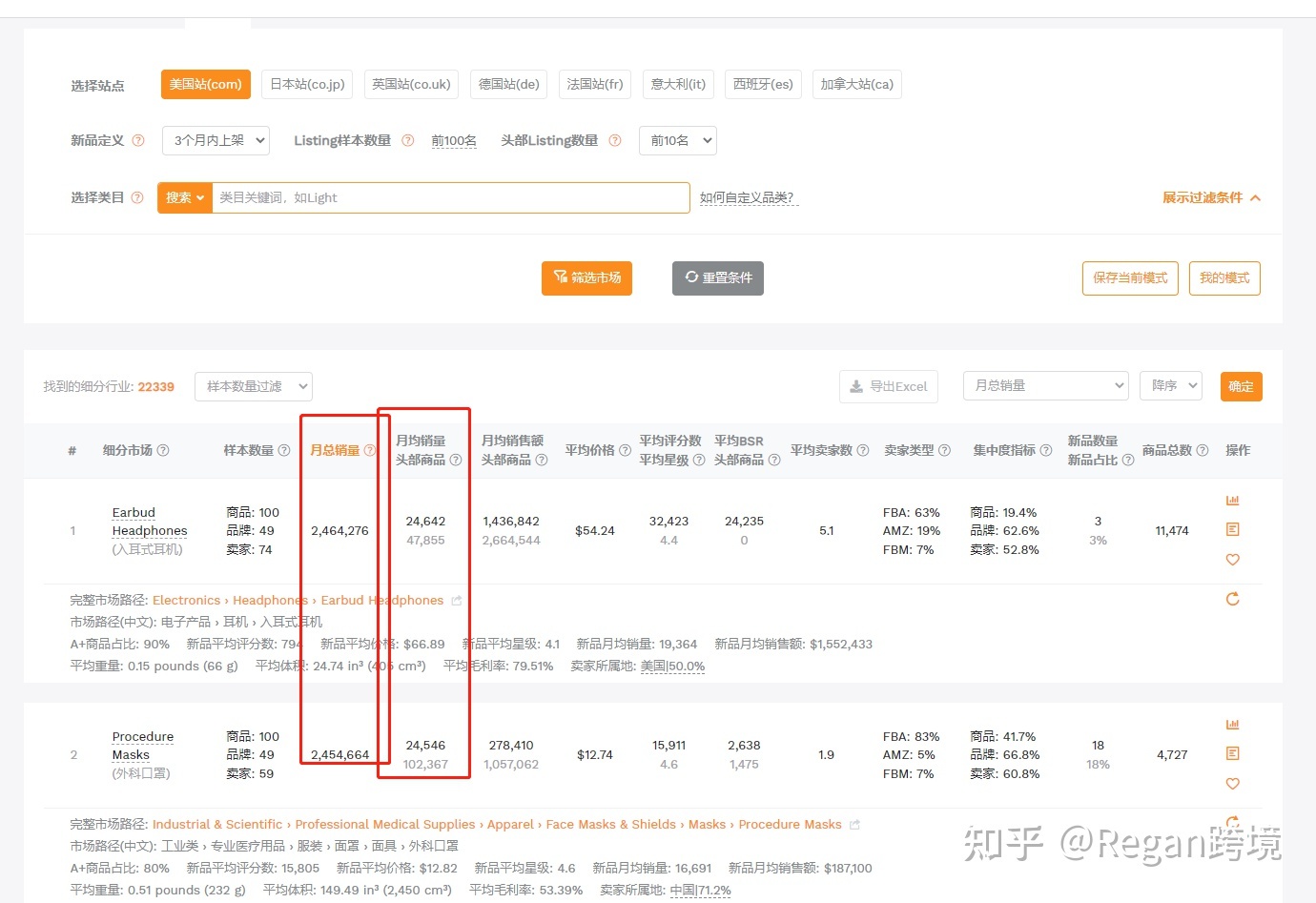Image resolution: width=1316 pixels, height=903 pixels.
Task: Click 导出Excel button
Action: (889, 386)
